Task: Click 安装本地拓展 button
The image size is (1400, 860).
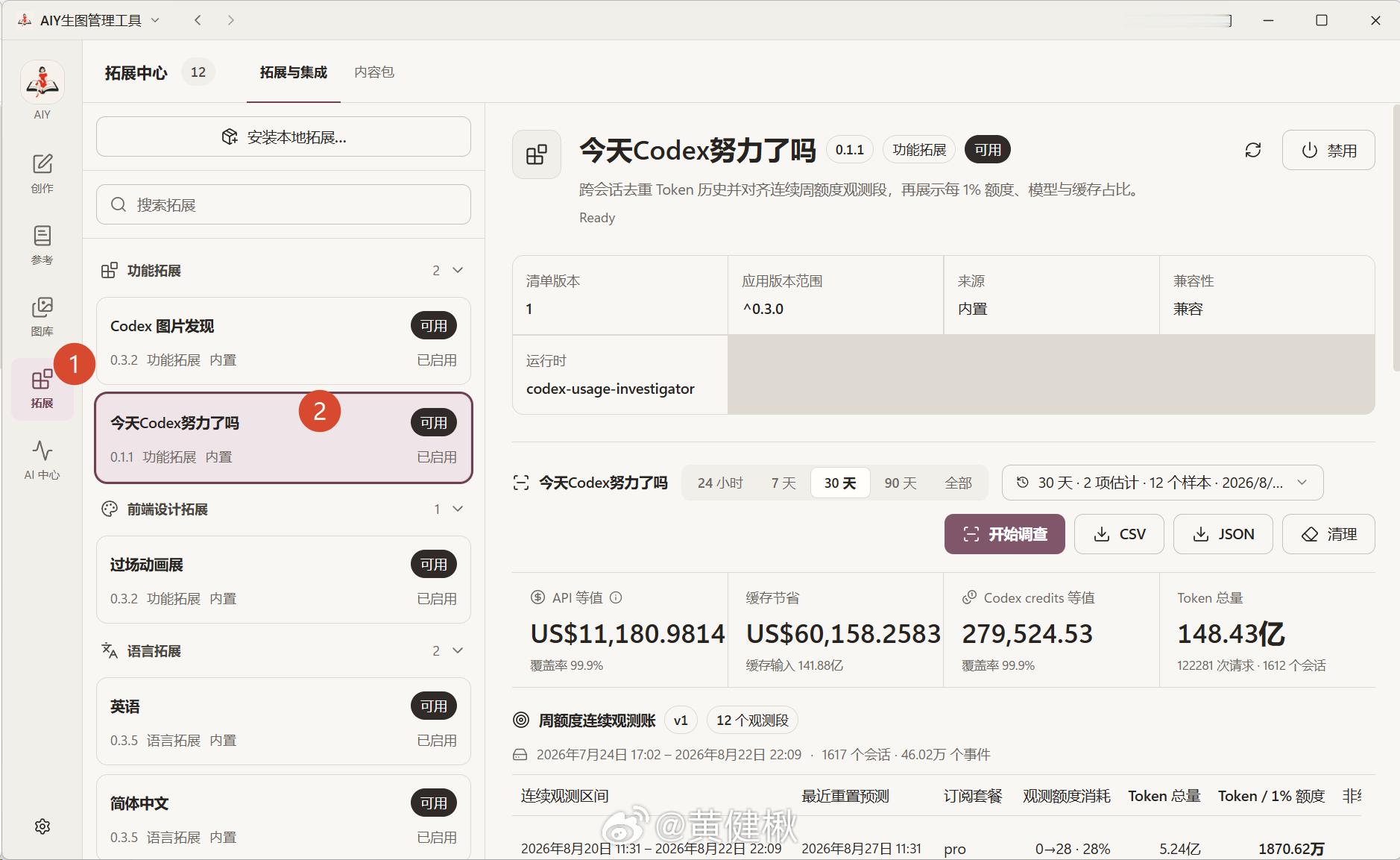Action: click(x=283, y=136)
